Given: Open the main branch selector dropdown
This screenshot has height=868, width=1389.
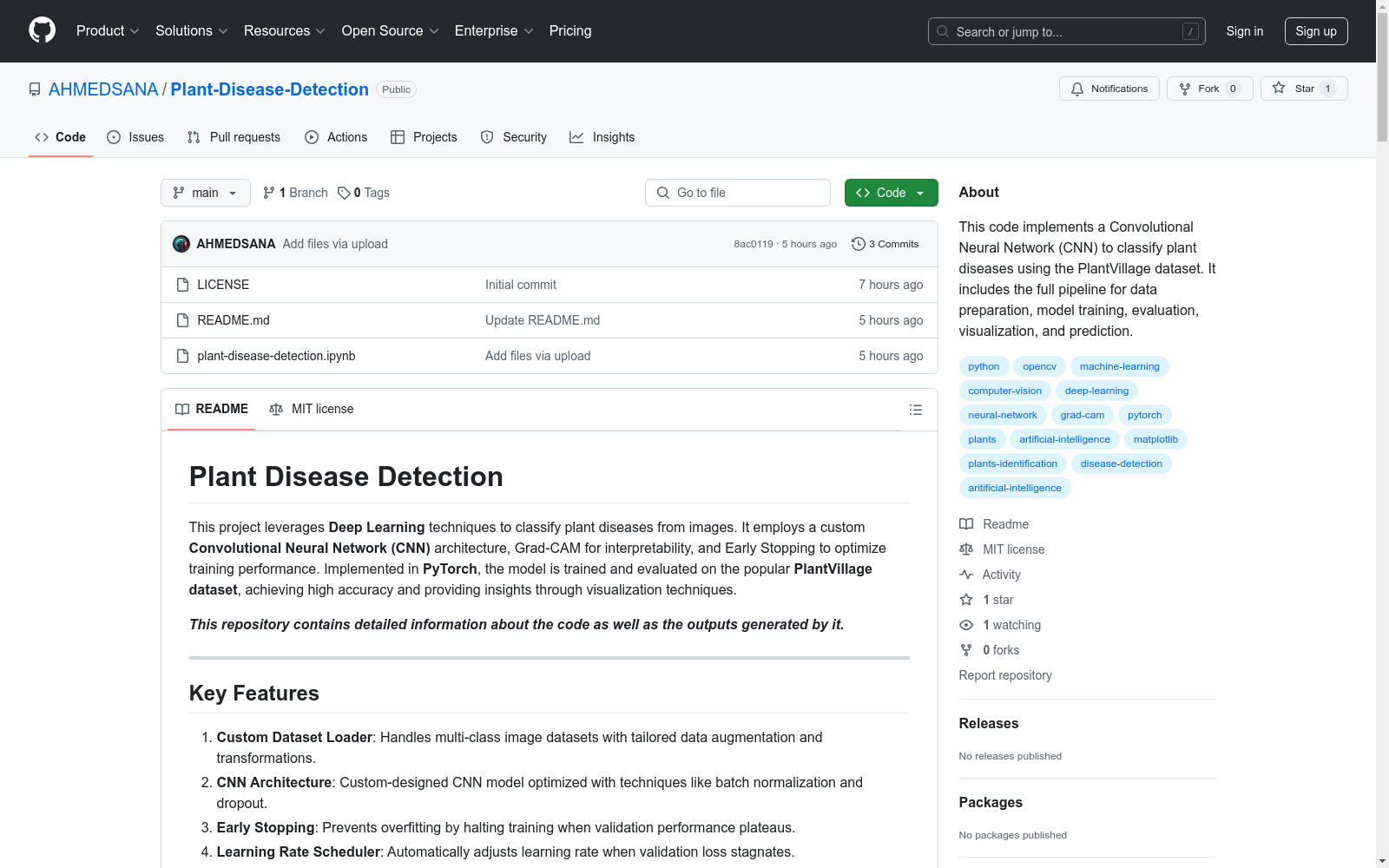Looking at the screenshot, I should click(206, 193).
